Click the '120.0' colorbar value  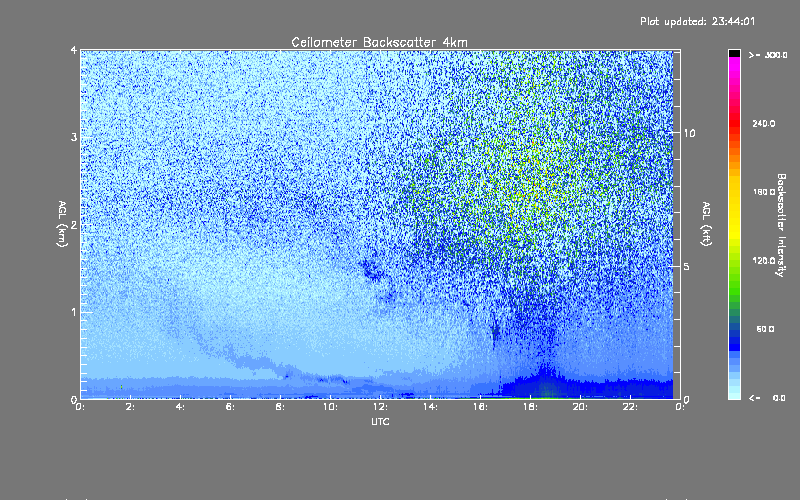[764, 260]
